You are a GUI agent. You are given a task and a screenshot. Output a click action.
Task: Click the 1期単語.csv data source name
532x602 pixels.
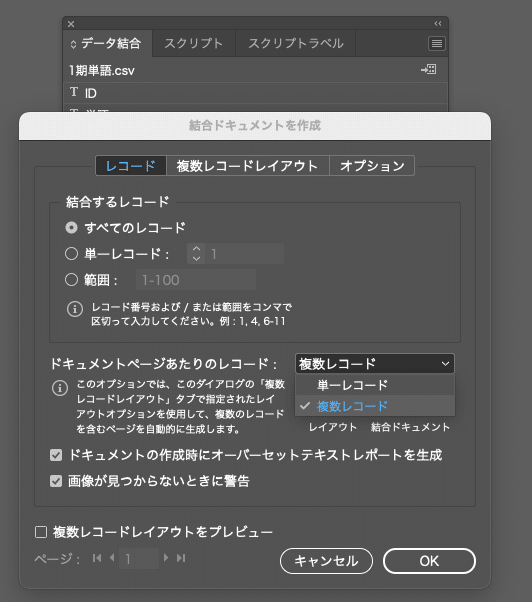(x=102, y=71)
